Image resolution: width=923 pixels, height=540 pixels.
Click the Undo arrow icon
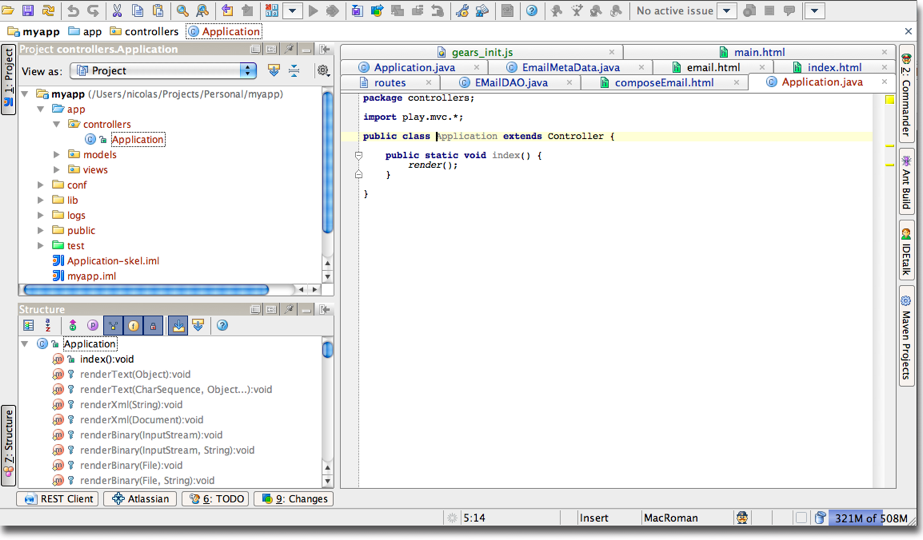point(73,11)
